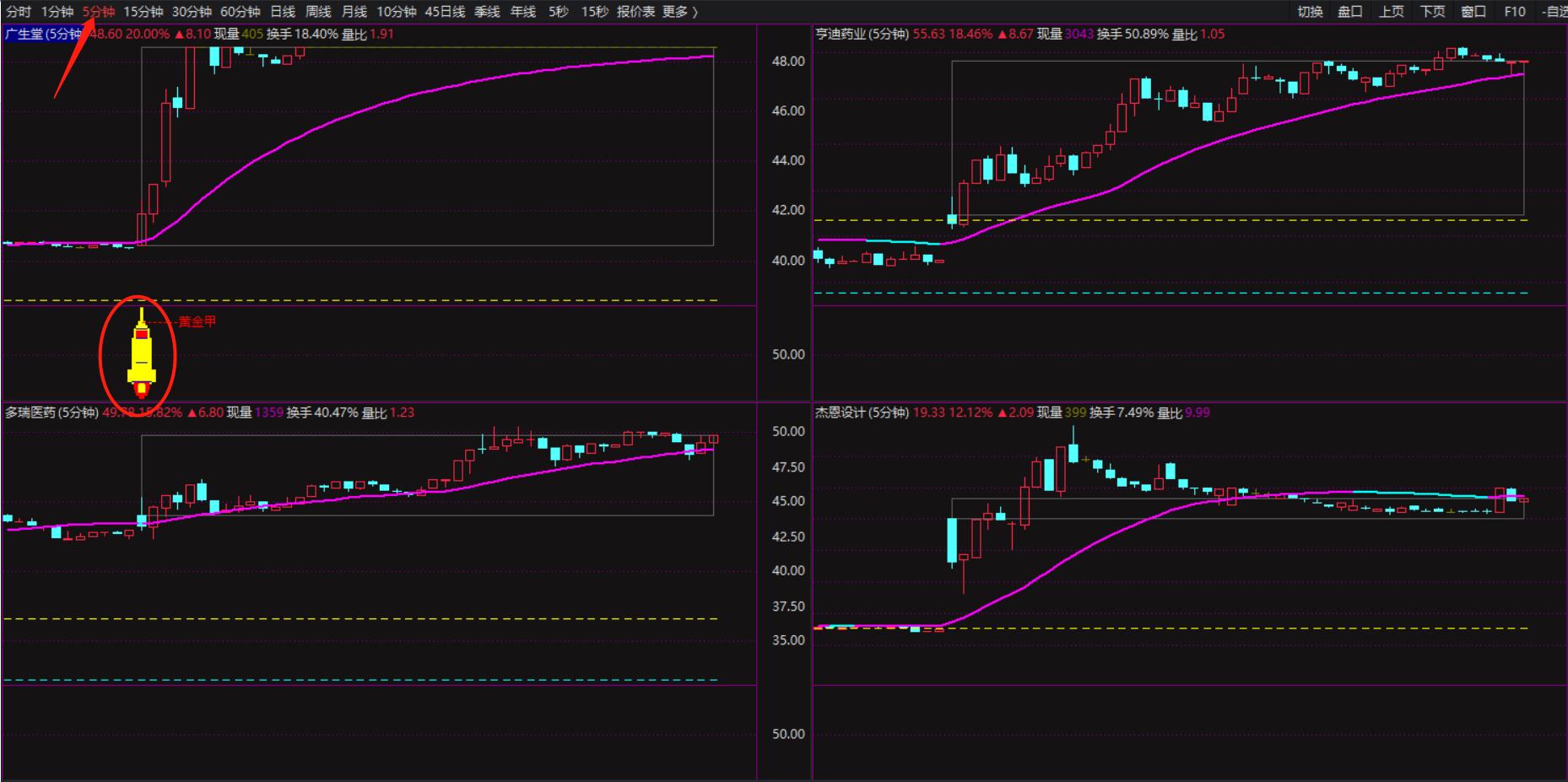Click the 杰恩设计(5分钟) chart title

click(x=862, y=413)
